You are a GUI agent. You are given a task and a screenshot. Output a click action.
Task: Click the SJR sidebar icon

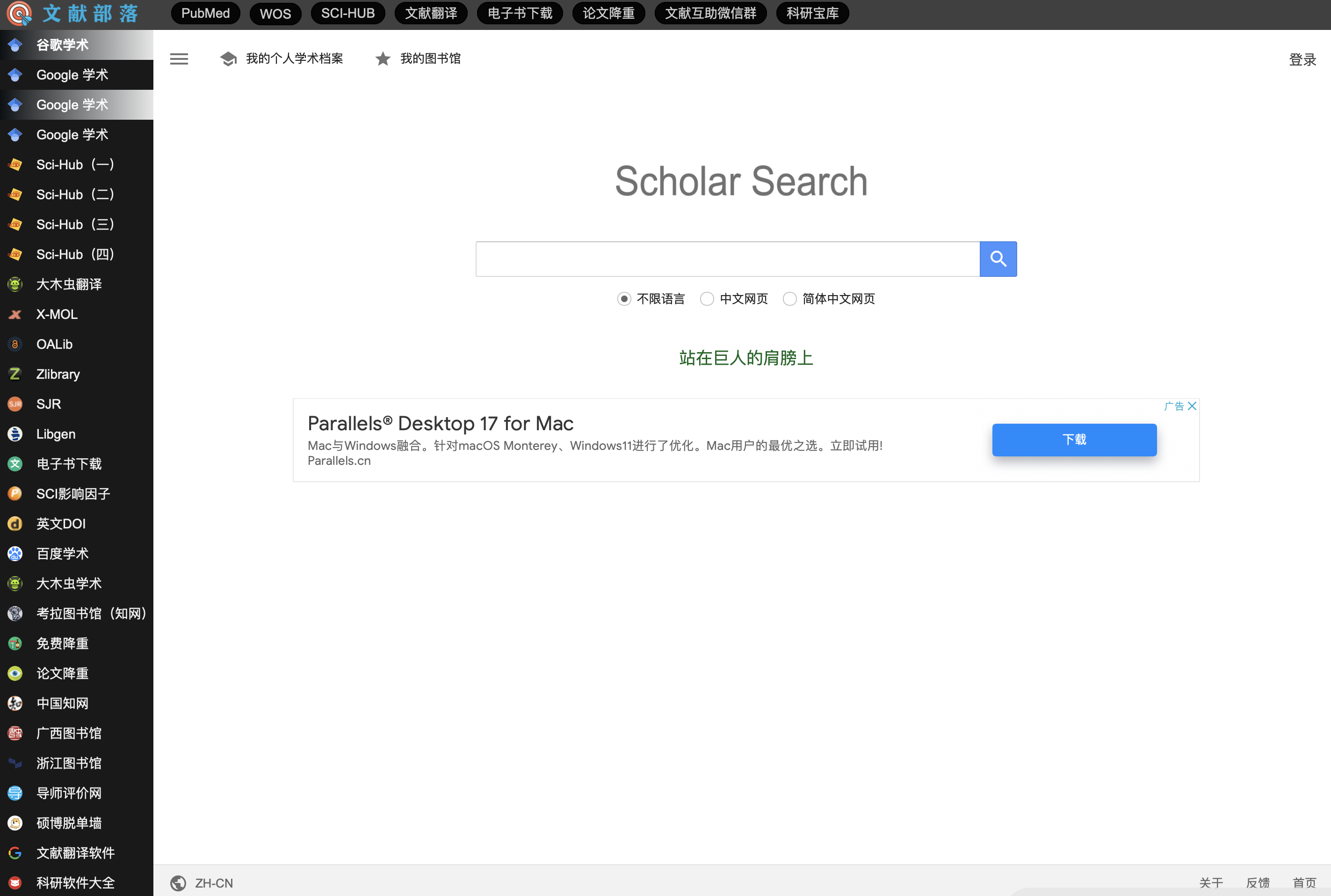[15, 404]
